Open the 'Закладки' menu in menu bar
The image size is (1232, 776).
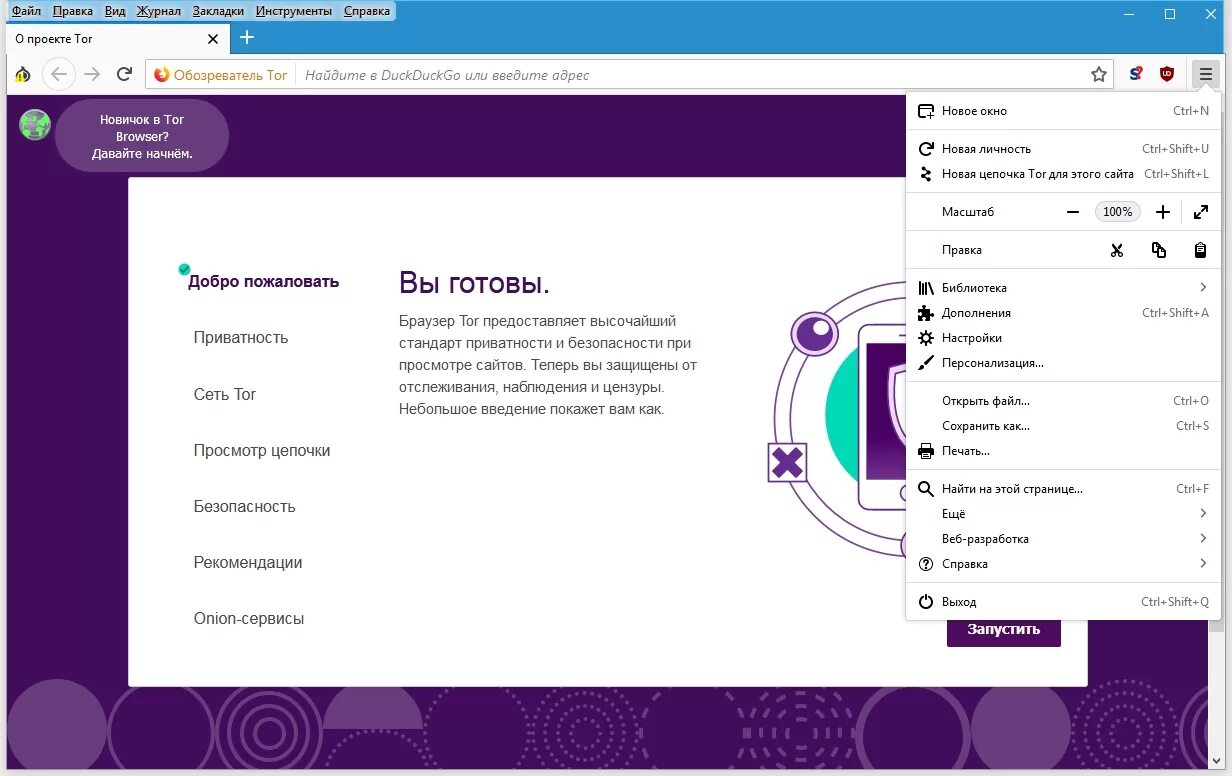tap(220, 11)
